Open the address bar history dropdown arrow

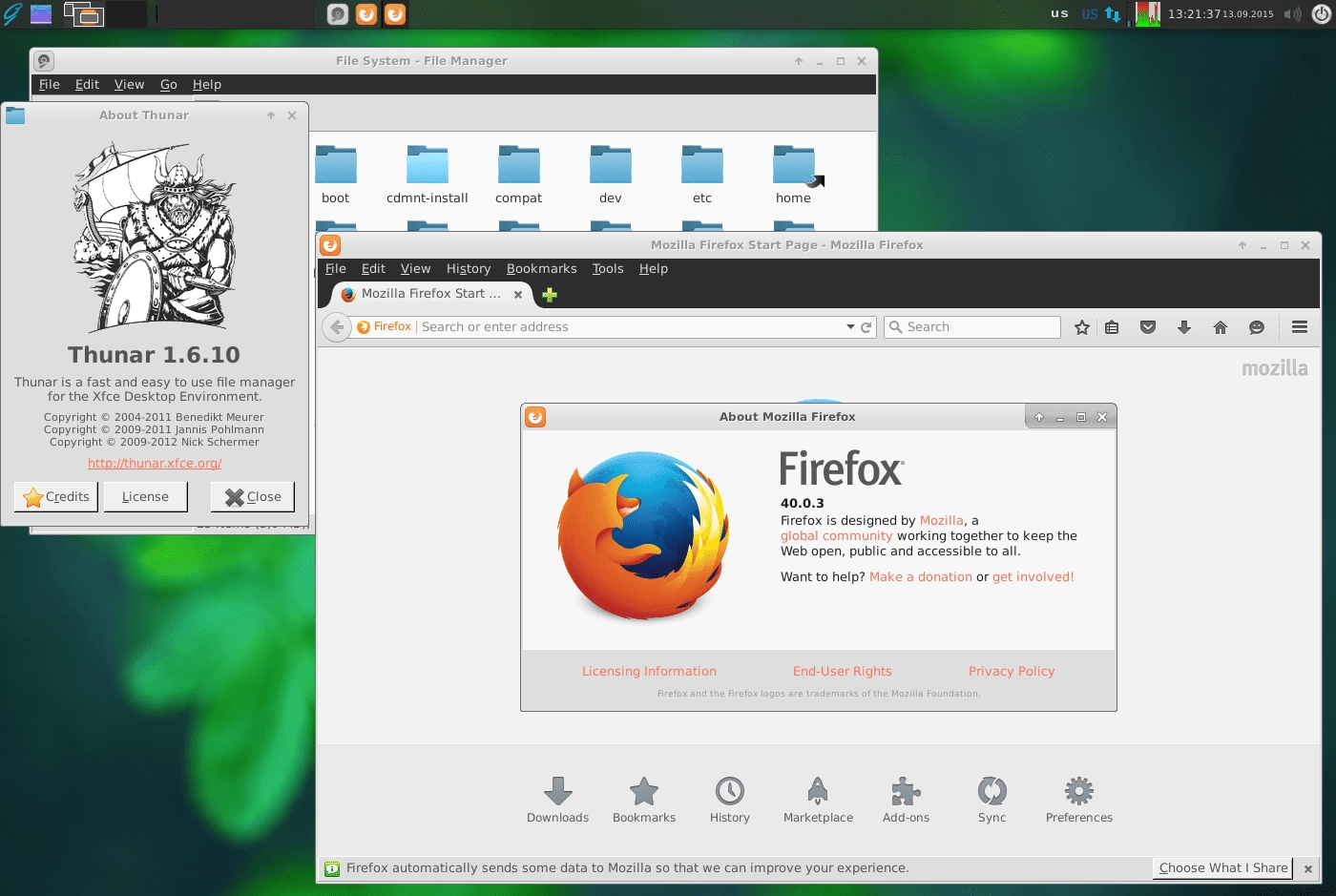click(850, 327)
